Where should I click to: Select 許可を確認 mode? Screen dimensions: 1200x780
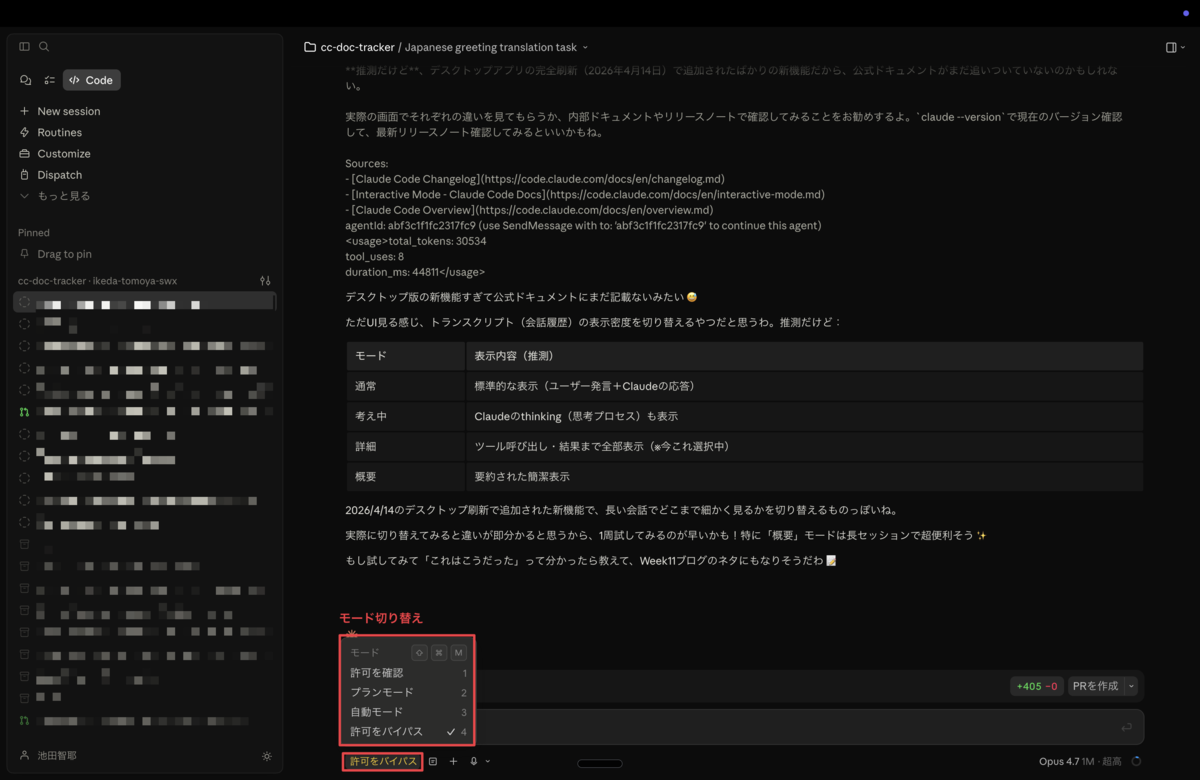pos(408,673)
